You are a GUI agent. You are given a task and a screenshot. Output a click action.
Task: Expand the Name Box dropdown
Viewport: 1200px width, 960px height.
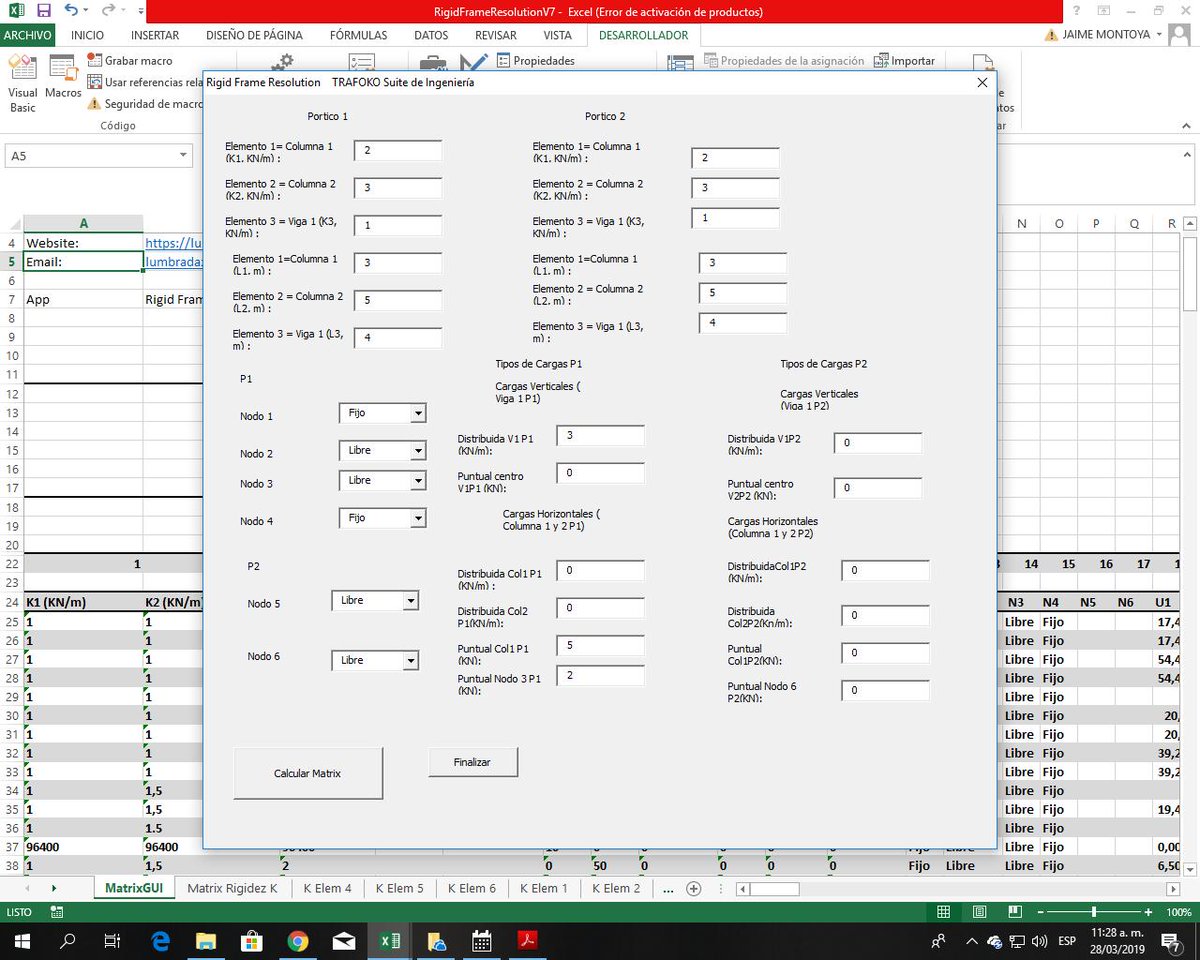(183, 155)
